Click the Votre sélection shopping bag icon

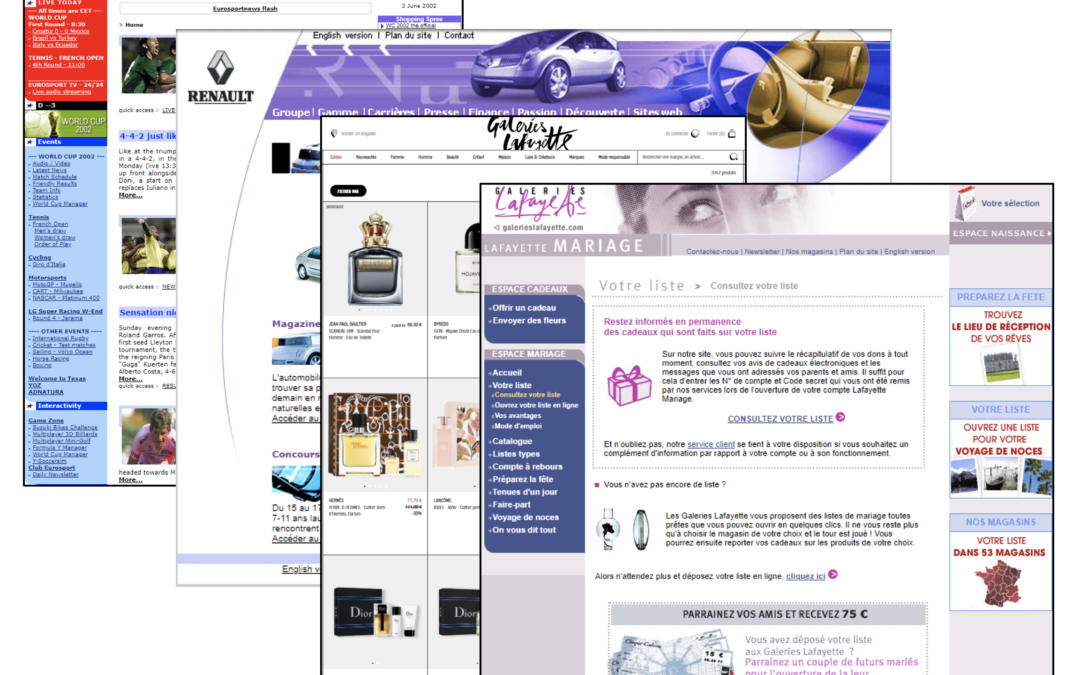[x=966, y=203]
